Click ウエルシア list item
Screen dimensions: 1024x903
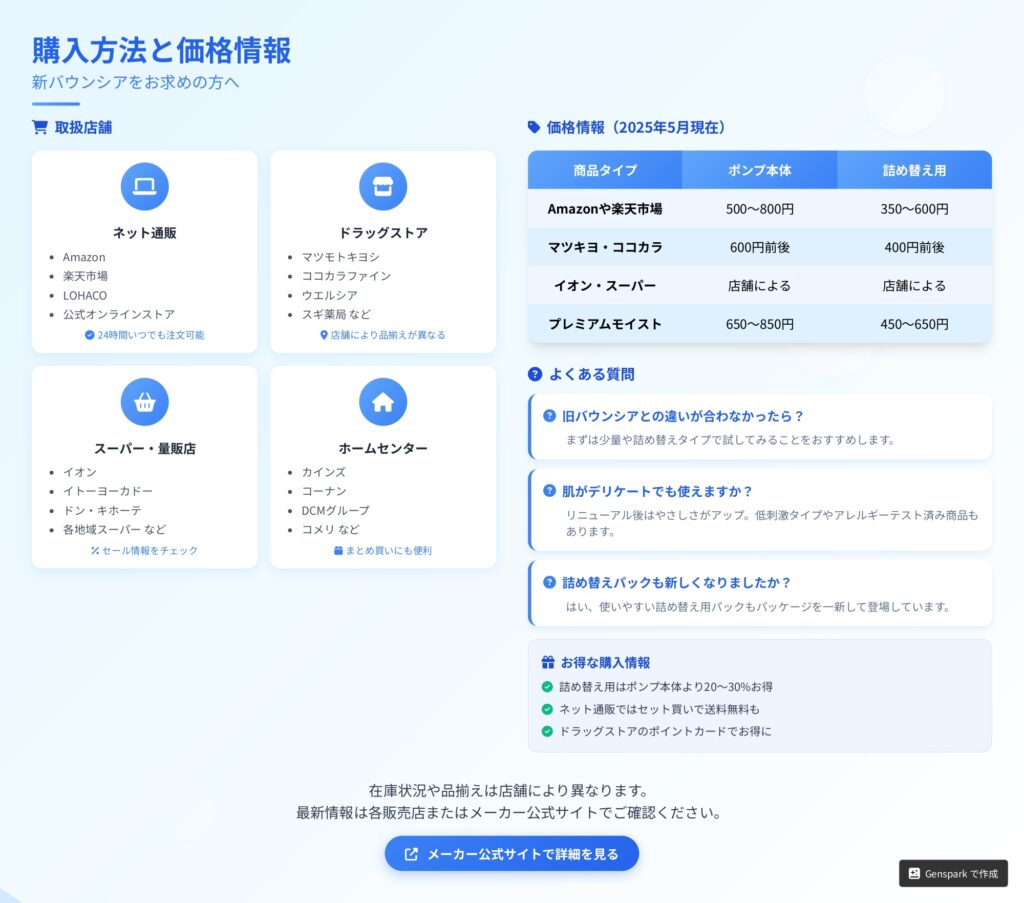[329, 295]
